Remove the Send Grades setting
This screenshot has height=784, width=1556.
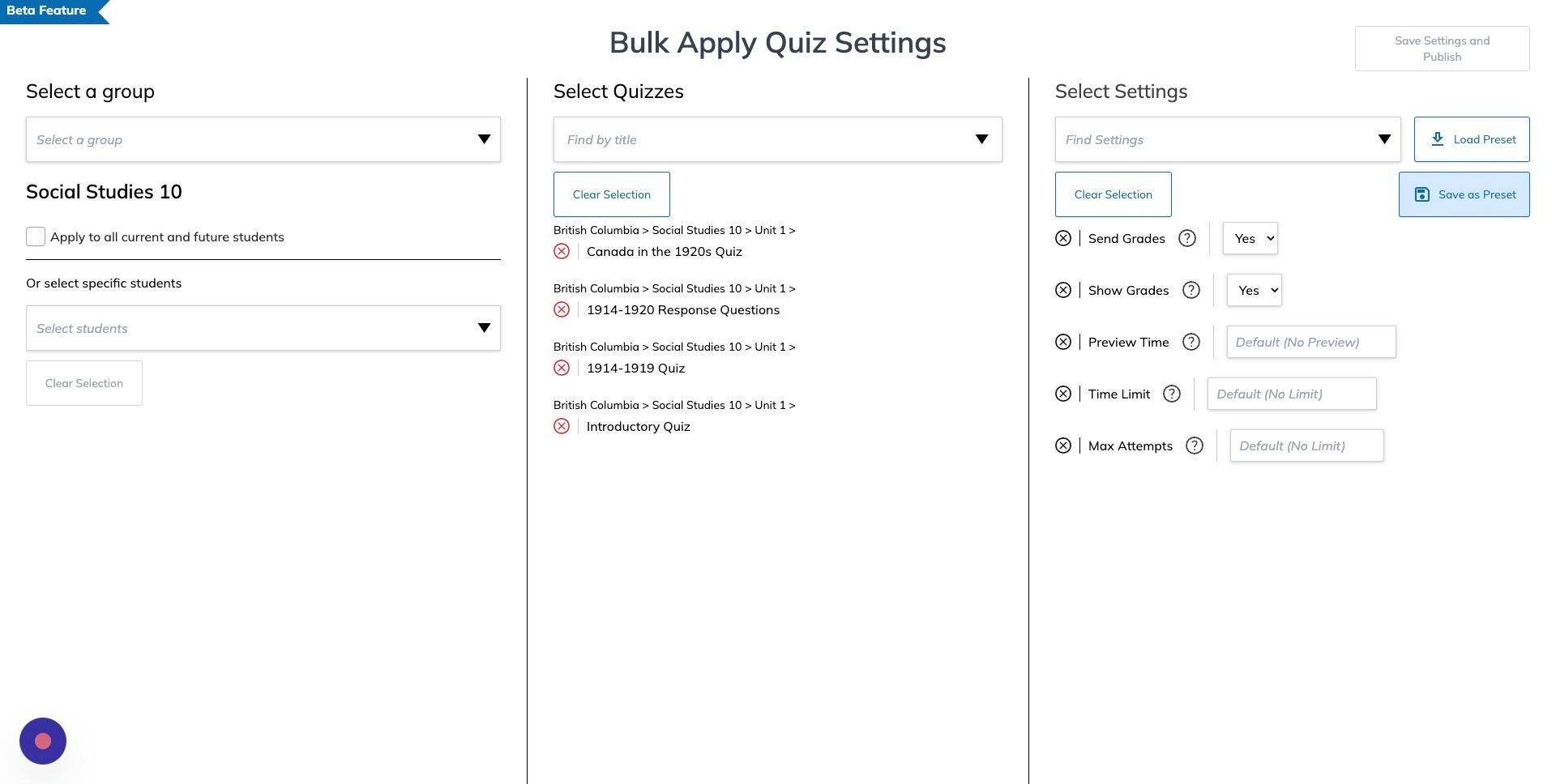(1063, 238)
